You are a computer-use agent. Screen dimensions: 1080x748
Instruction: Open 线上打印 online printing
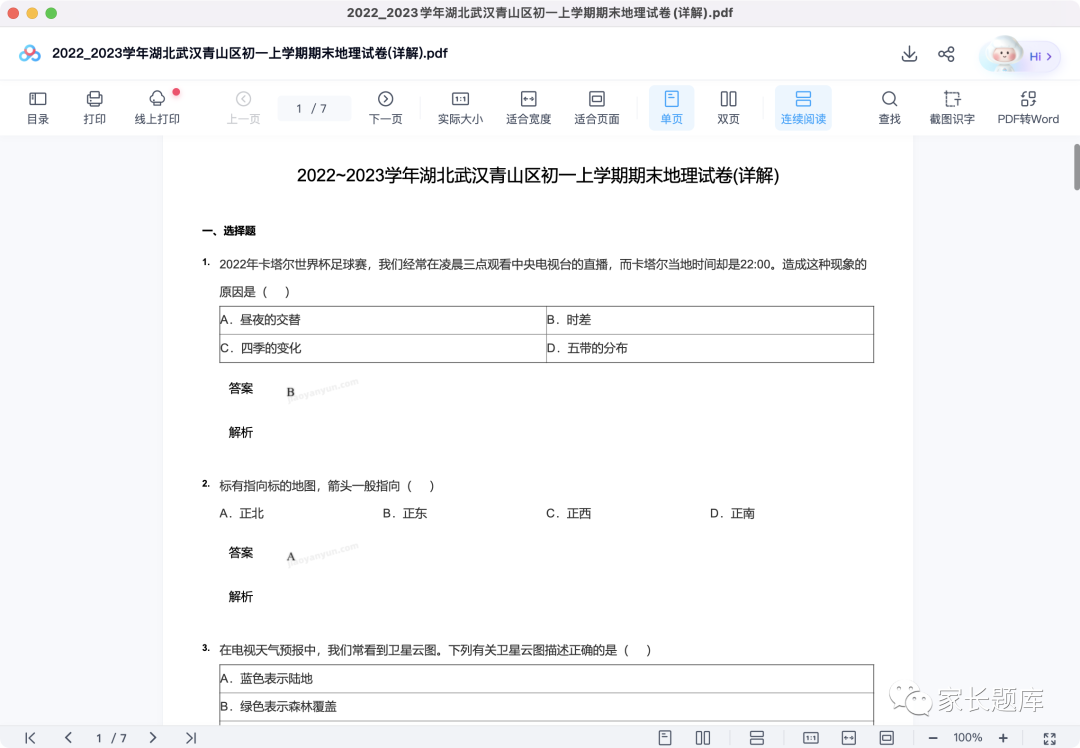pyautogui.click(x=157, y=108)
